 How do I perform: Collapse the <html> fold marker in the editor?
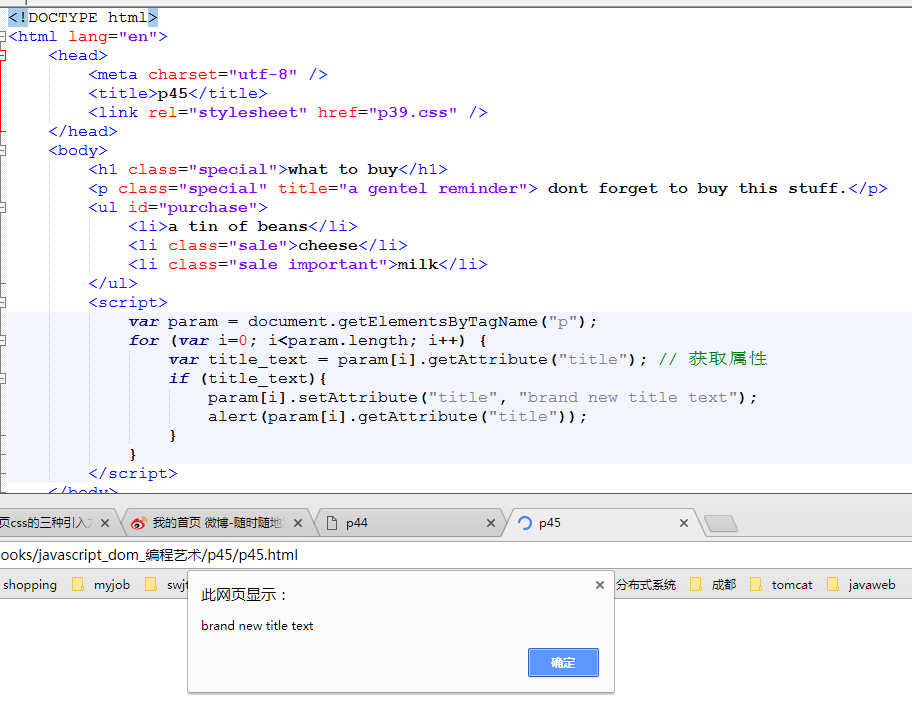(x=2, y=37)
